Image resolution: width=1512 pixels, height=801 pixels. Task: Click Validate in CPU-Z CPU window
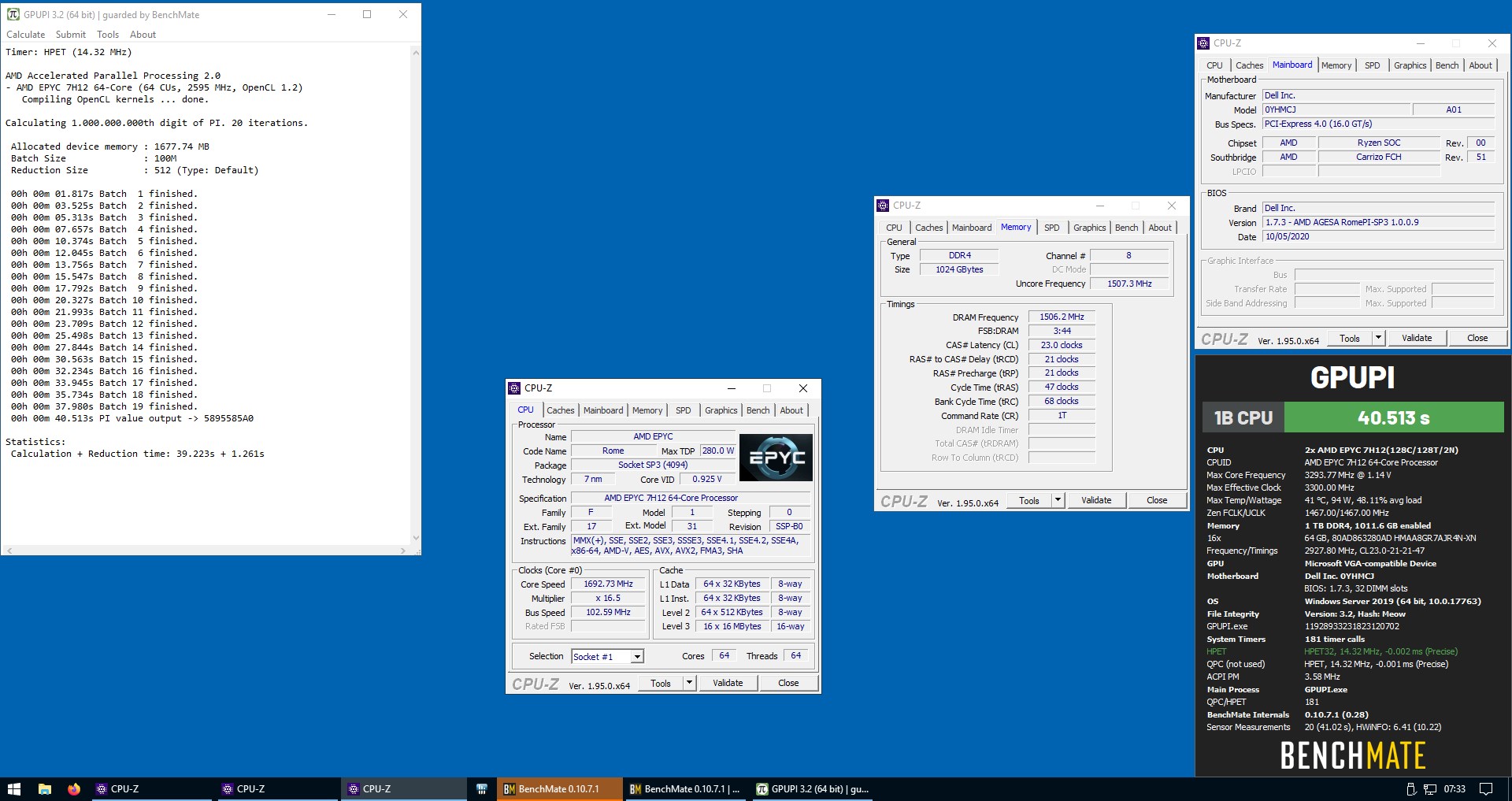click(728, 683)
